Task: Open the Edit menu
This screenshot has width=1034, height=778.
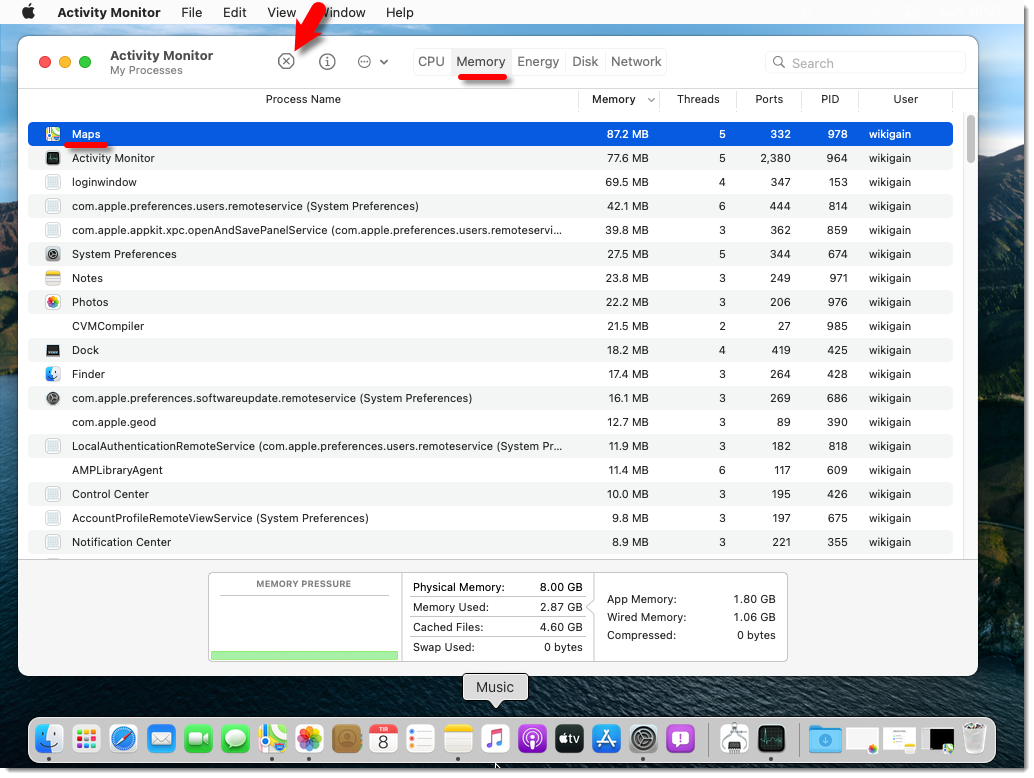Action: (x=234, y=12)
